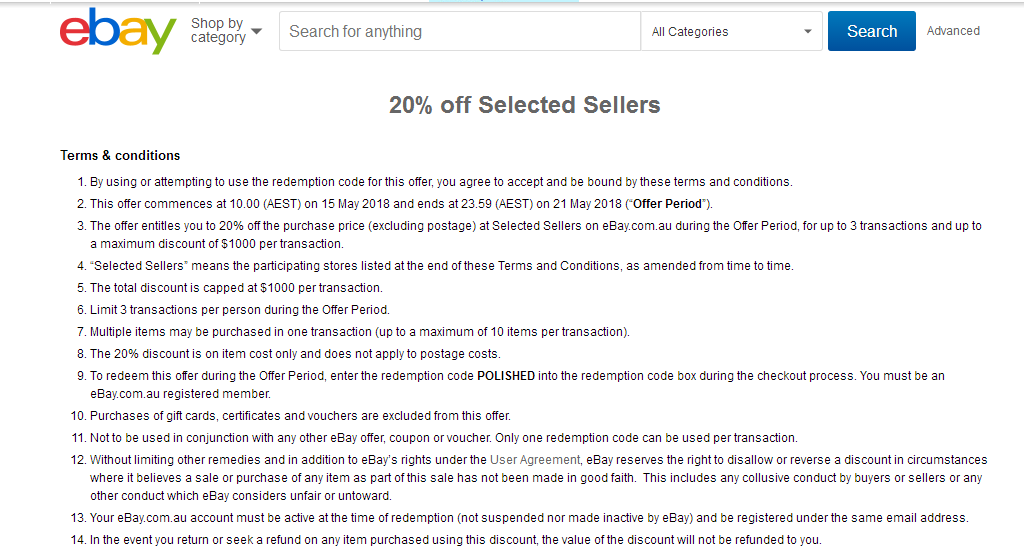The height and width of the screenshot is (553, 1024).
Task: Click the eBay logo
Action: pos(118,31)
